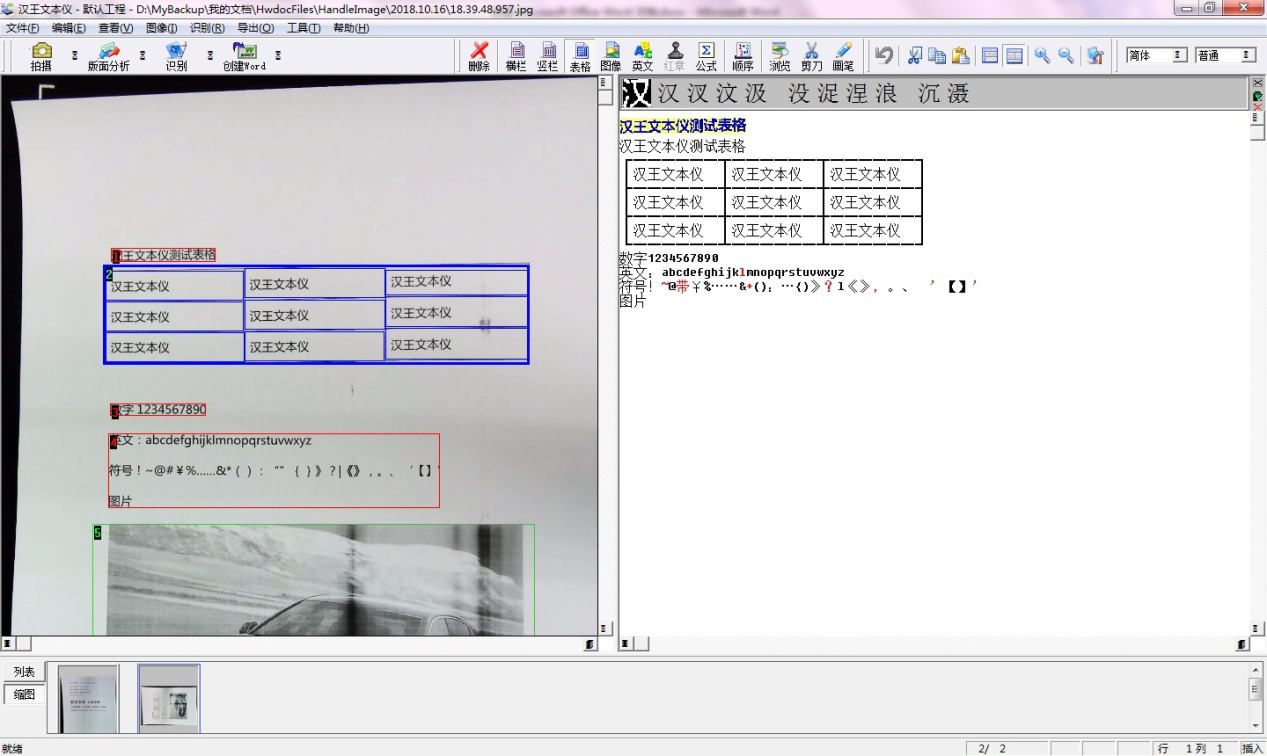This screenshot has width=1267, height=756.
Task: Click the undo arrow icon
Action: [884, 56]
